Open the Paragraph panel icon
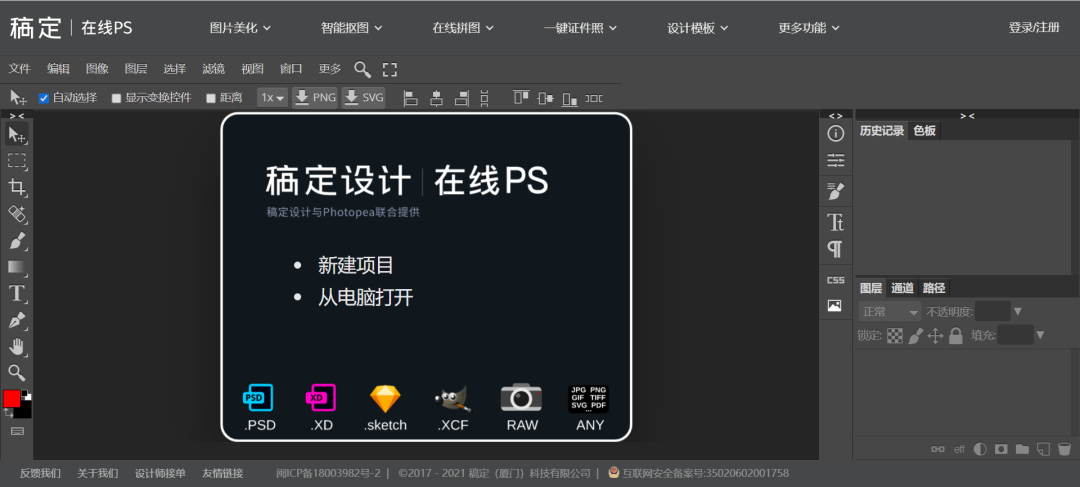 pyautogui.click(x=835, y=249)
